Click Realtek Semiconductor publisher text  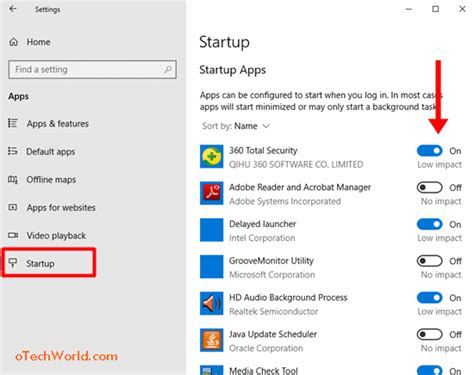[273, 311]
